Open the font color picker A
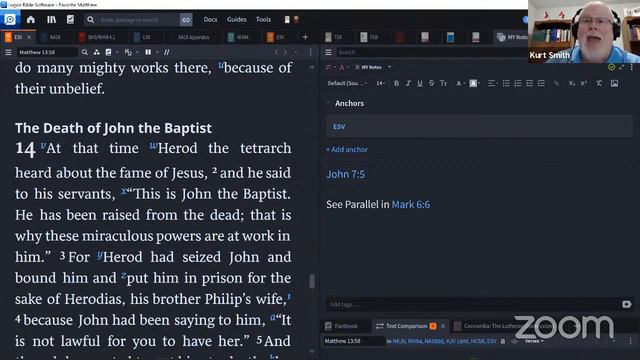Viewport: 640px width, 360px height. pos(460,83)
